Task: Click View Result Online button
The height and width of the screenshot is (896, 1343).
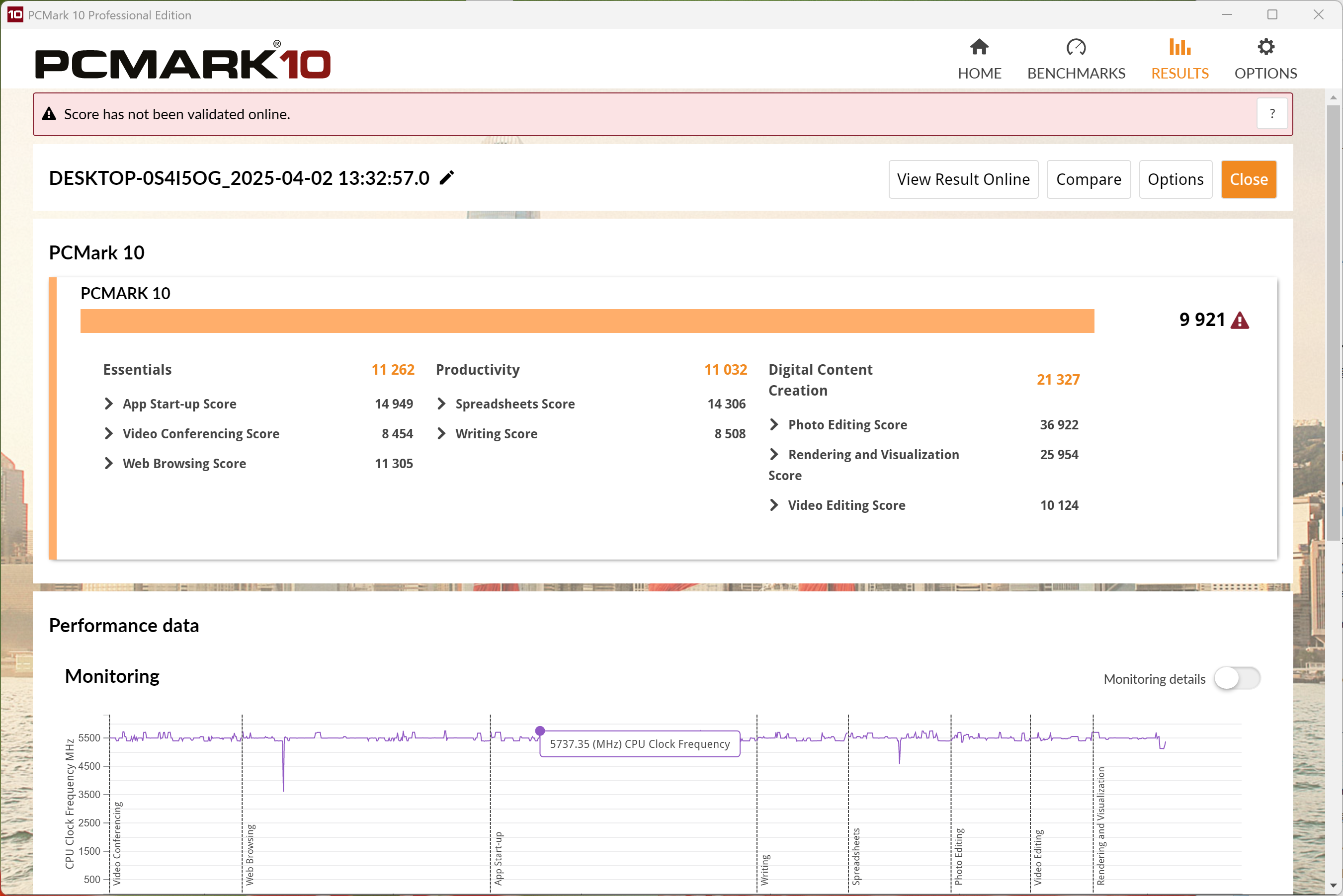Action: pos(963,179)
